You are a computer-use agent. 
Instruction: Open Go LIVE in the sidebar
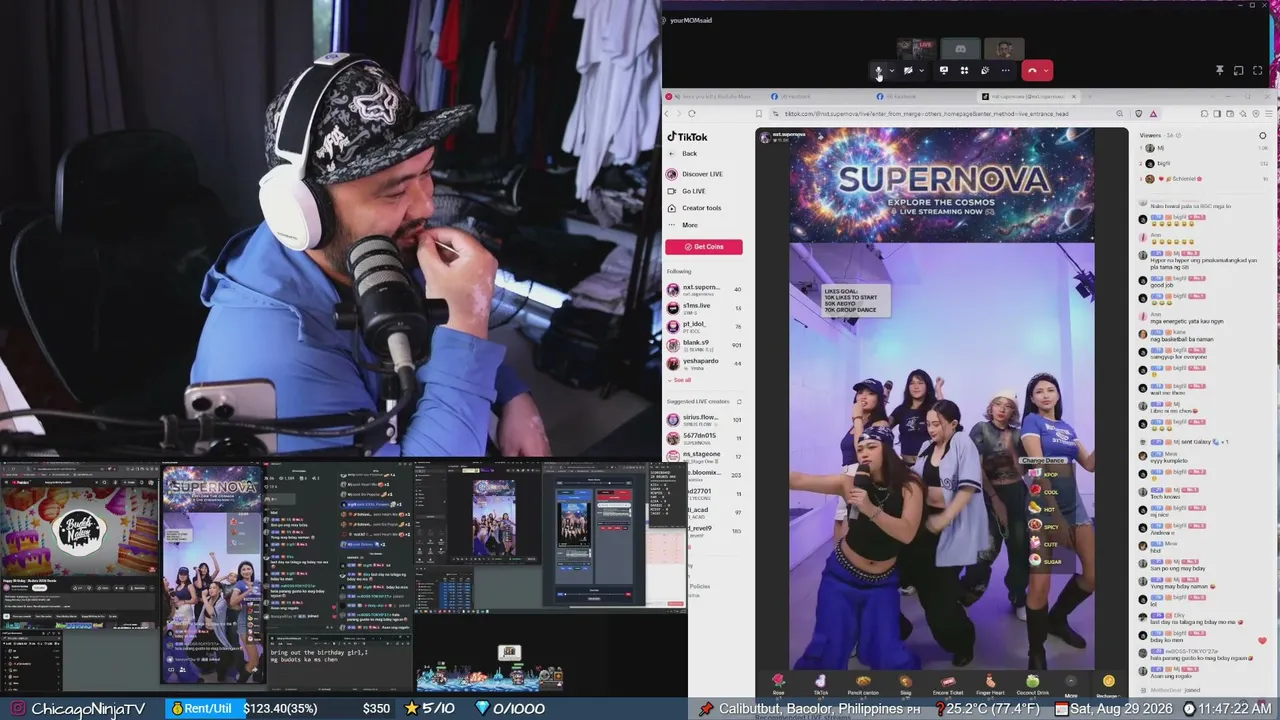pyautogui.click(x=686, y=191)
